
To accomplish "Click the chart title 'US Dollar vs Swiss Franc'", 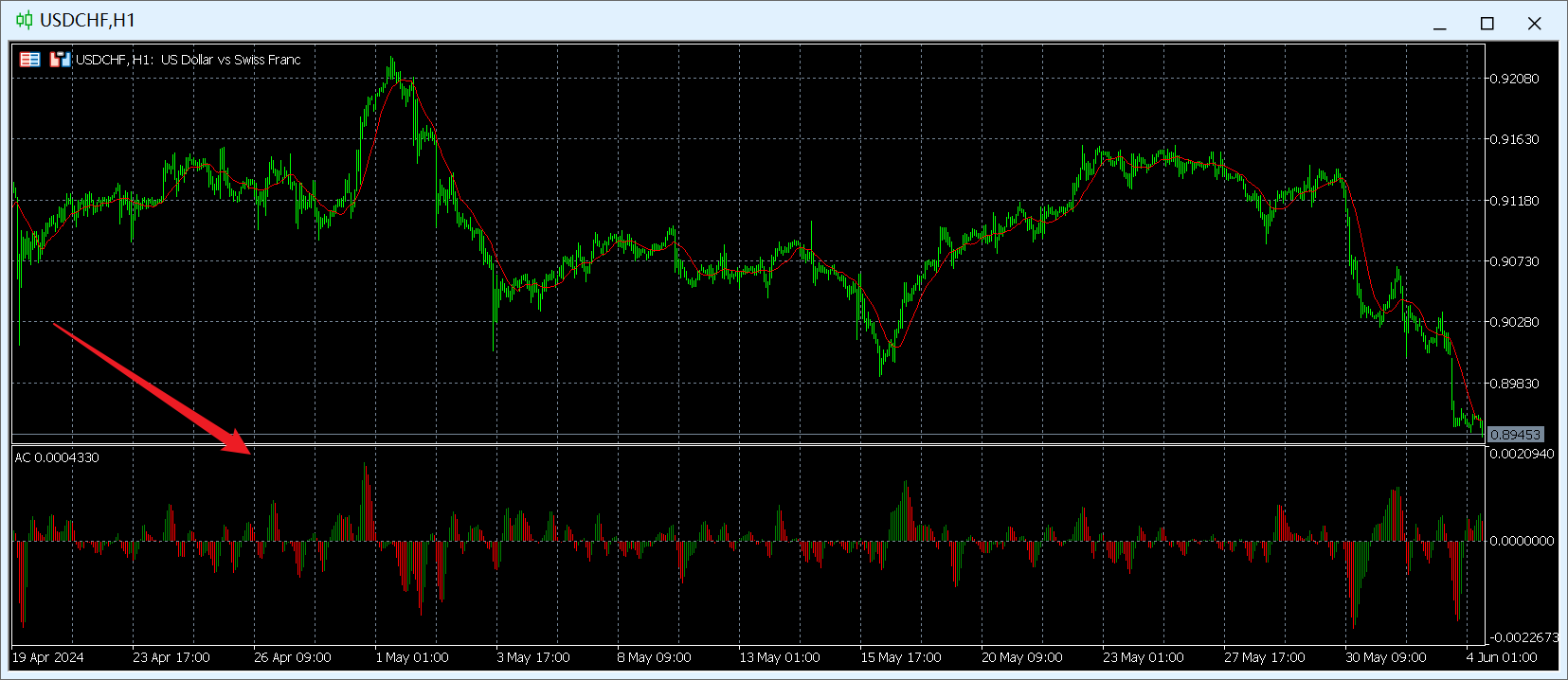I will (x=230, y=60).
